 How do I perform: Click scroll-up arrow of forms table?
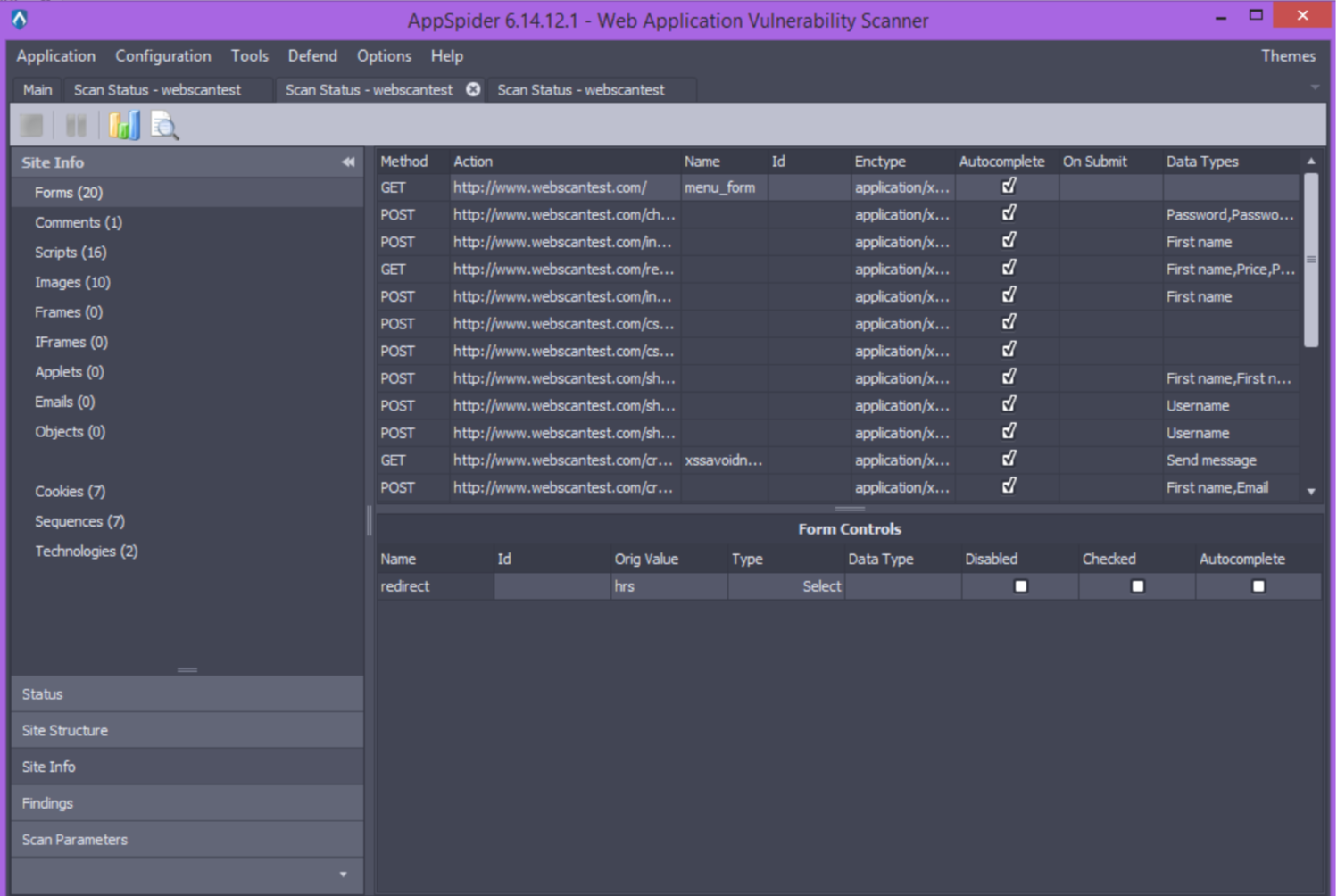(1311, 162)
